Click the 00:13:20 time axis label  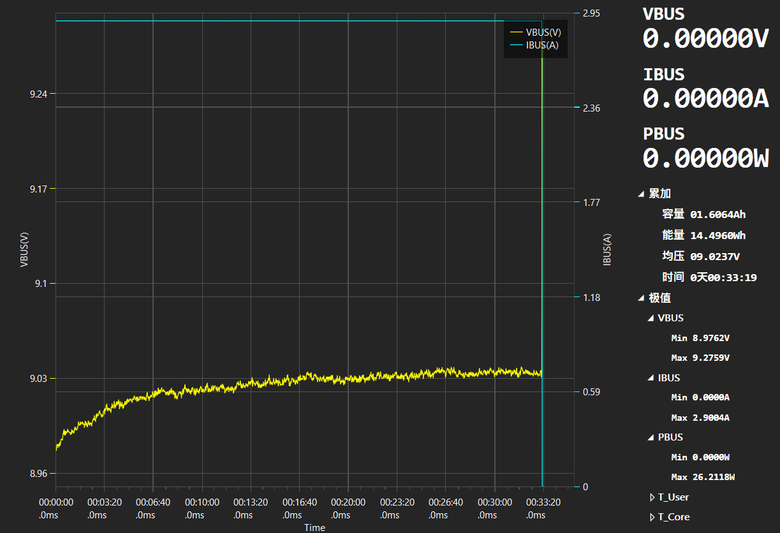click(x=251, y=508)
